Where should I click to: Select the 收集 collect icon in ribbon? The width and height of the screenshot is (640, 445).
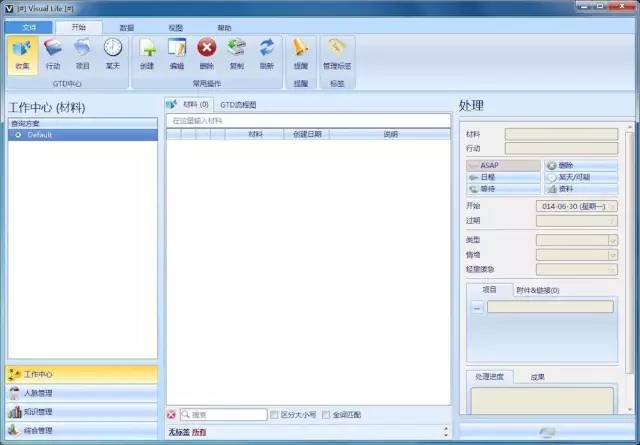tap(22, 55)
